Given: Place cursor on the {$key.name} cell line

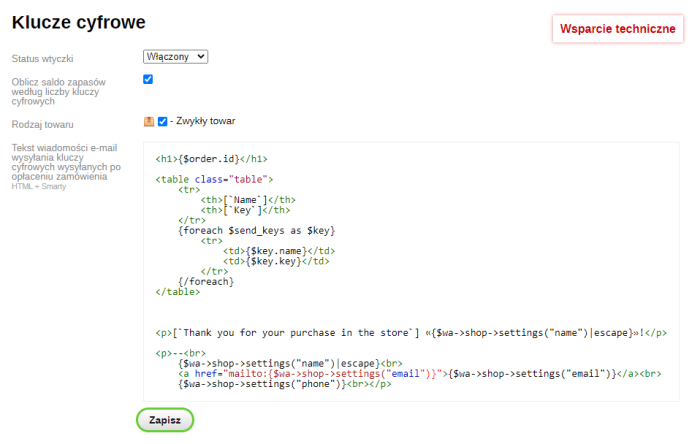Looking at the screenshot, I should 279,250.
